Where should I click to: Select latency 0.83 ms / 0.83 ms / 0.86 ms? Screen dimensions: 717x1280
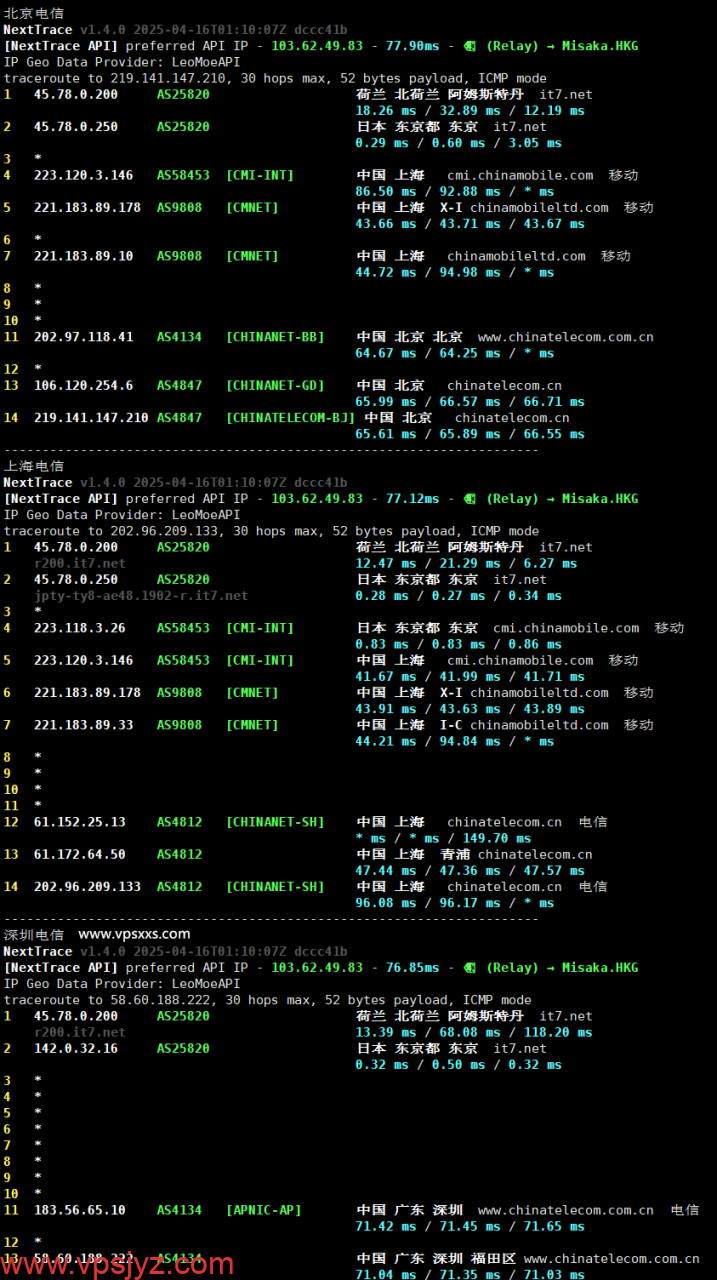458,644
